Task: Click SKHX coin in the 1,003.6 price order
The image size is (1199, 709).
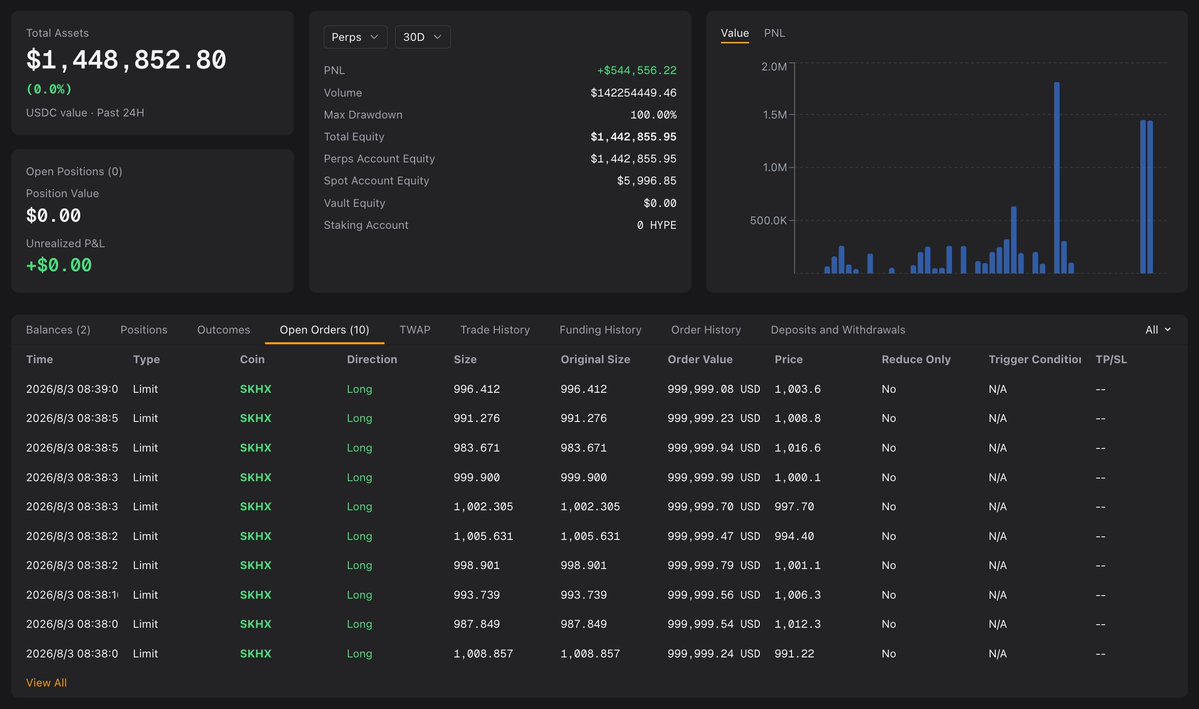Action: pyautogui.click(x=255, y=389)
